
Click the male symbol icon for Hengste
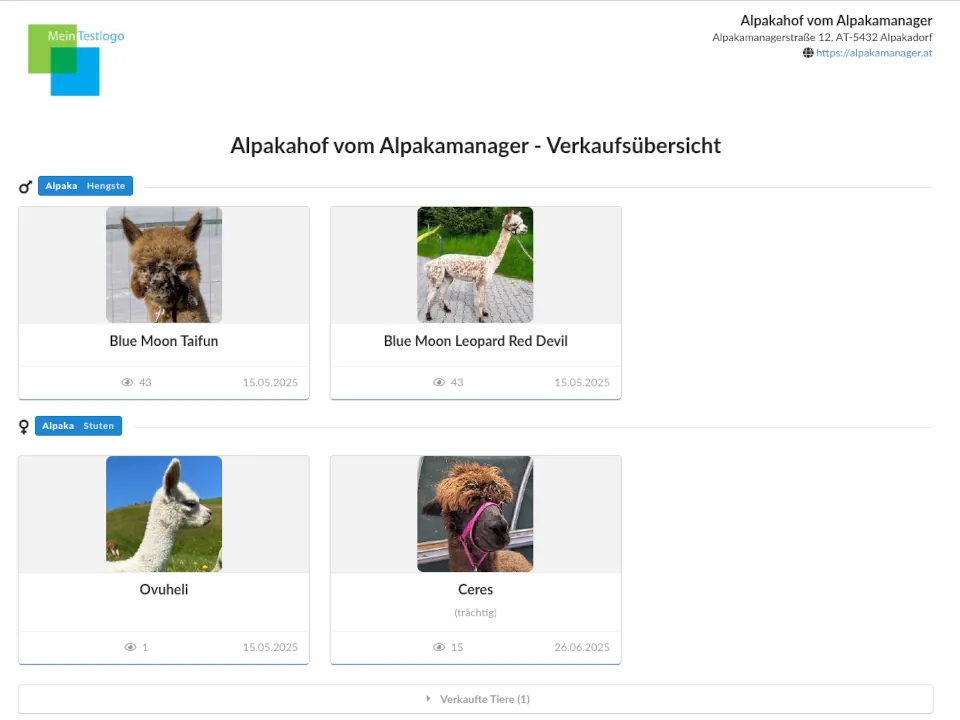26,187
